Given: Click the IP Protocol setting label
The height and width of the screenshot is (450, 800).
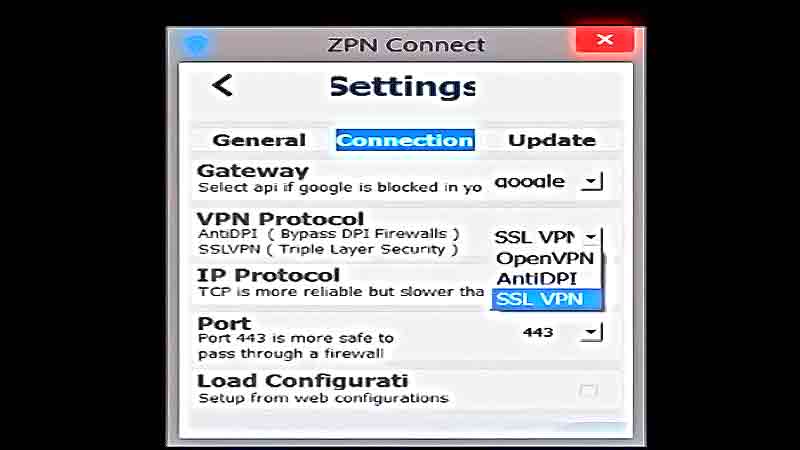Looking at the screenshot, I should click(x=268, y=276).
